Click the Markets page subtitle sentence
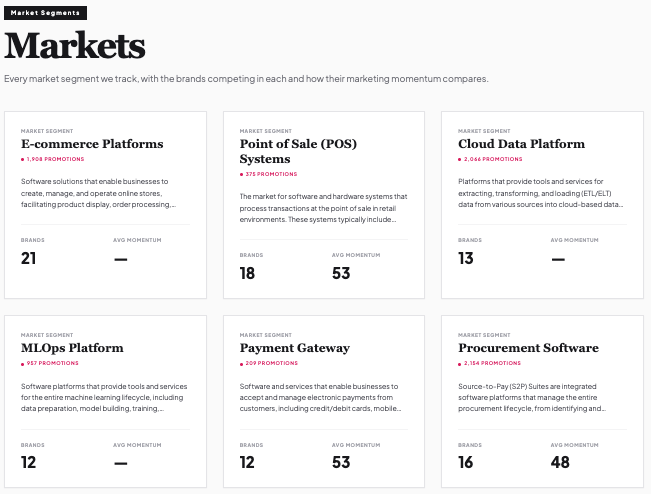Screen dimensions: 651x494 click(x=246, y=79)
